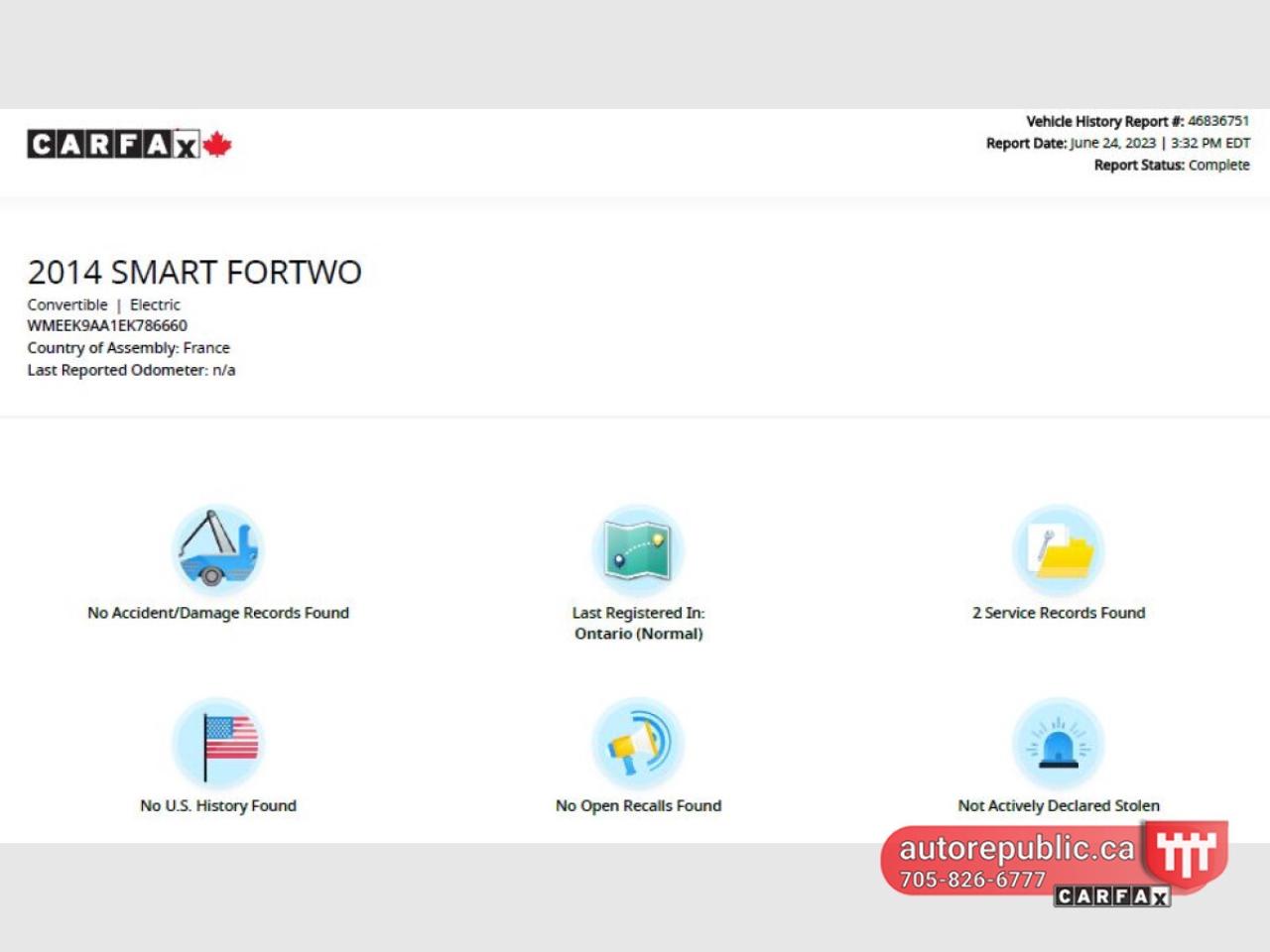Click the CARFAX Canada logo

tap(129, 145)
